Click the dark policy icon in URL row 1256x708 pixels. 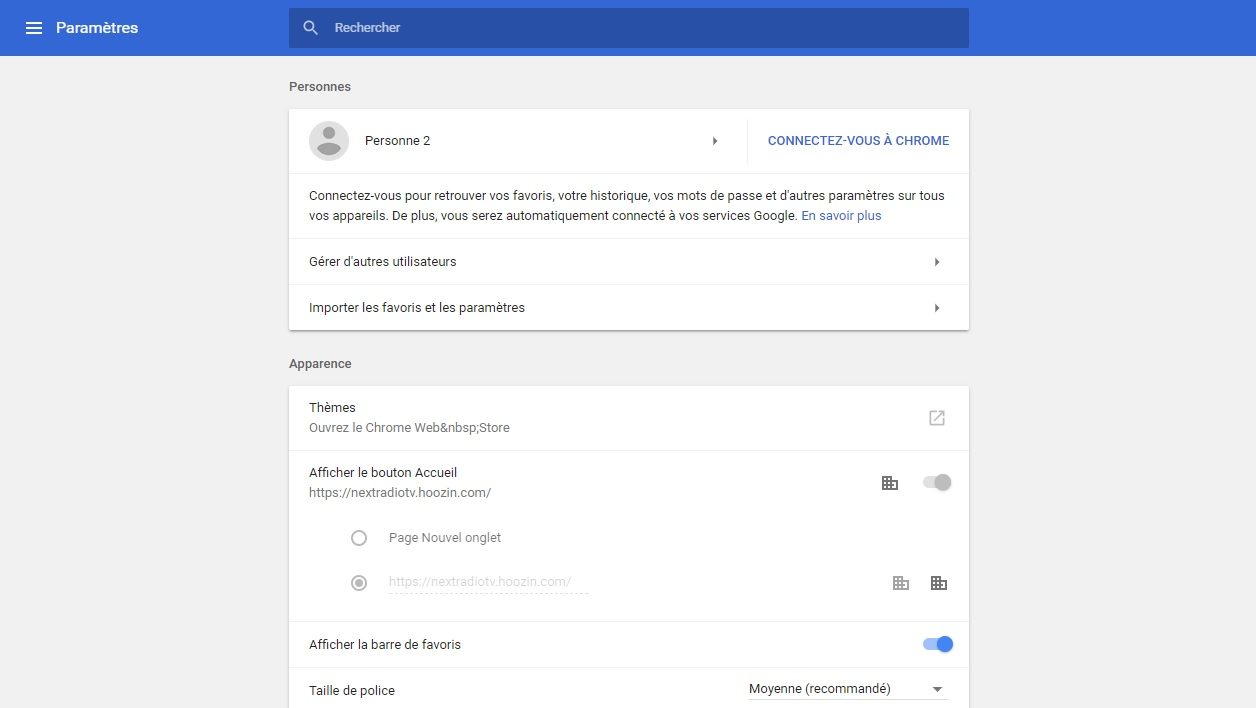point(939,583)
